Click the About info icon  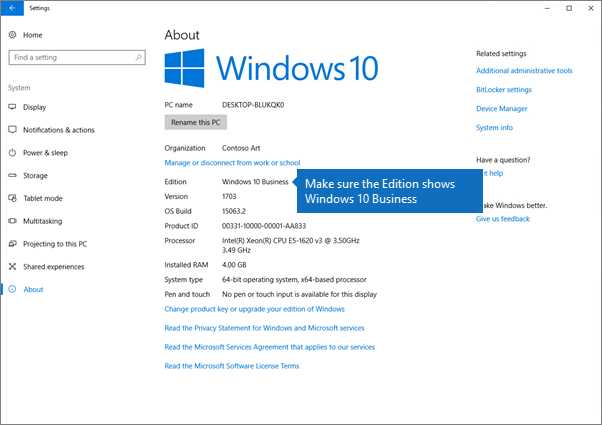[x=12, y=289]
